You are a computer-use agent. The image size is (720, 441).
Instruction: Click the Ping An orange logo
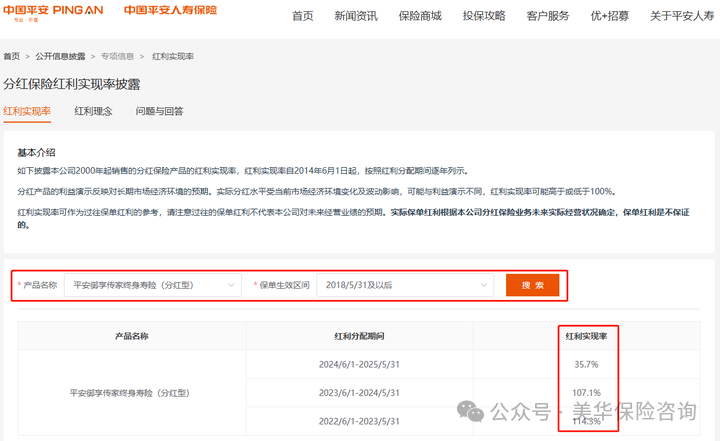52,11
